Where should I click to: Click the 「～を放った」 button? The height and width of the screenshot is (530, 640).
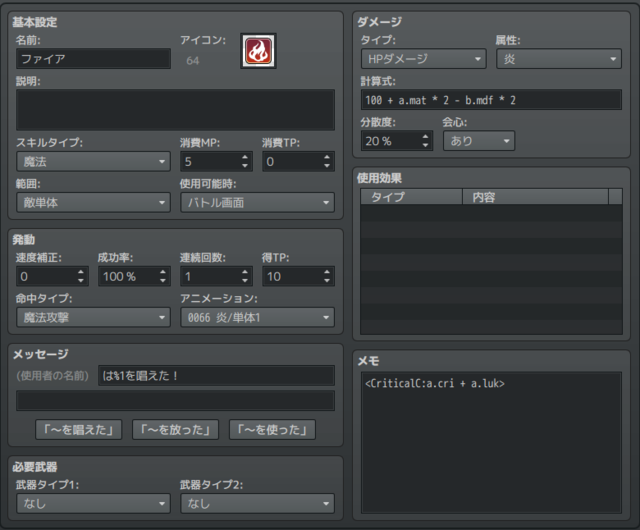(176, 430)
